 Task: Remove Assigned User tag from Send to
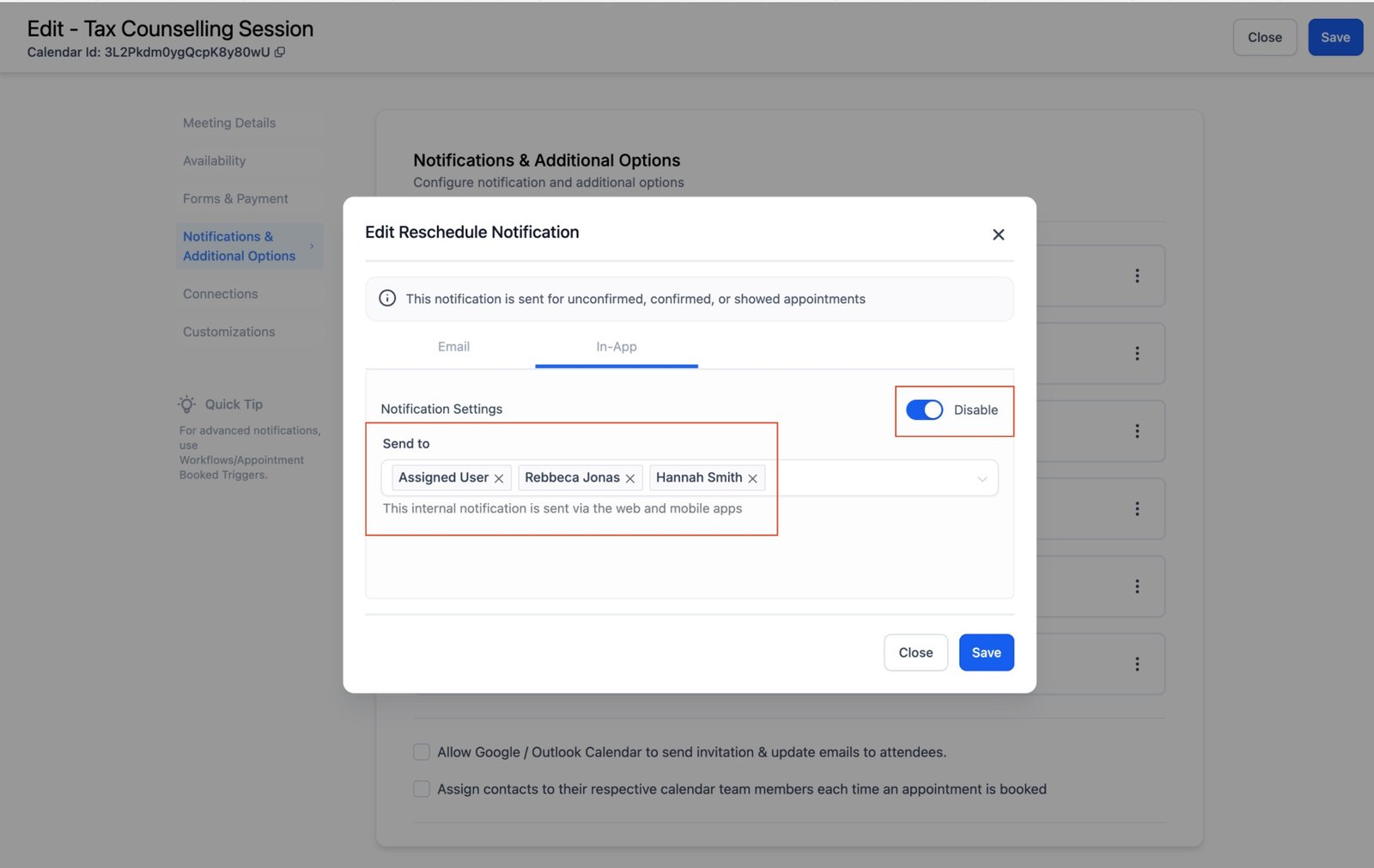499,478
